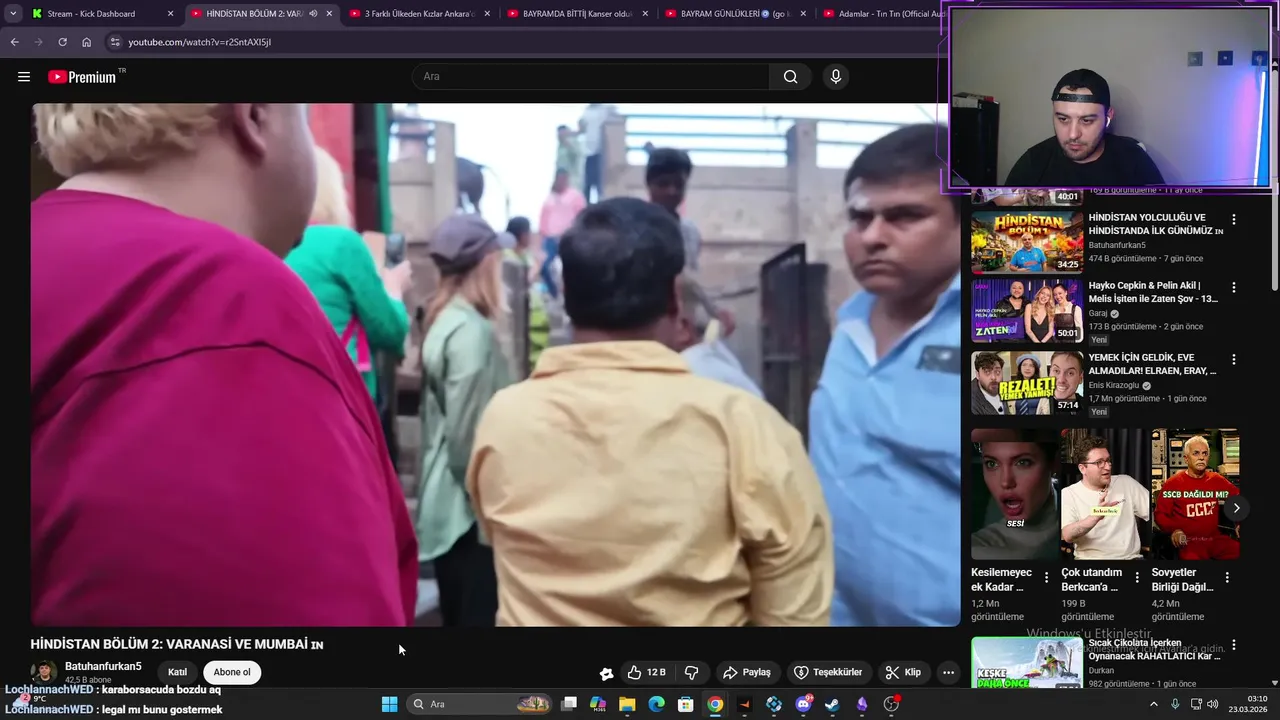Subscribe using the Abone ol button
The height and width of the screenshot is (720, 1280).
(x=232, y=672)
